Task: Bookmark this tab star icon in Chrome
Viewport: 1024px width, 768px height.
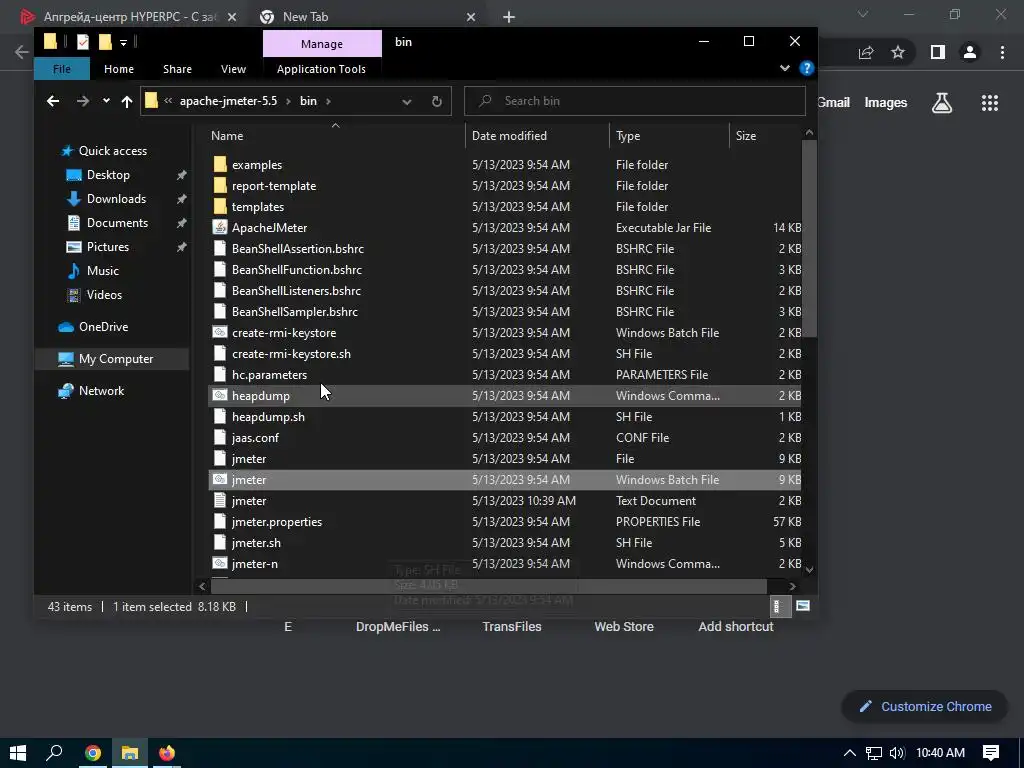Action: point(898,52)
